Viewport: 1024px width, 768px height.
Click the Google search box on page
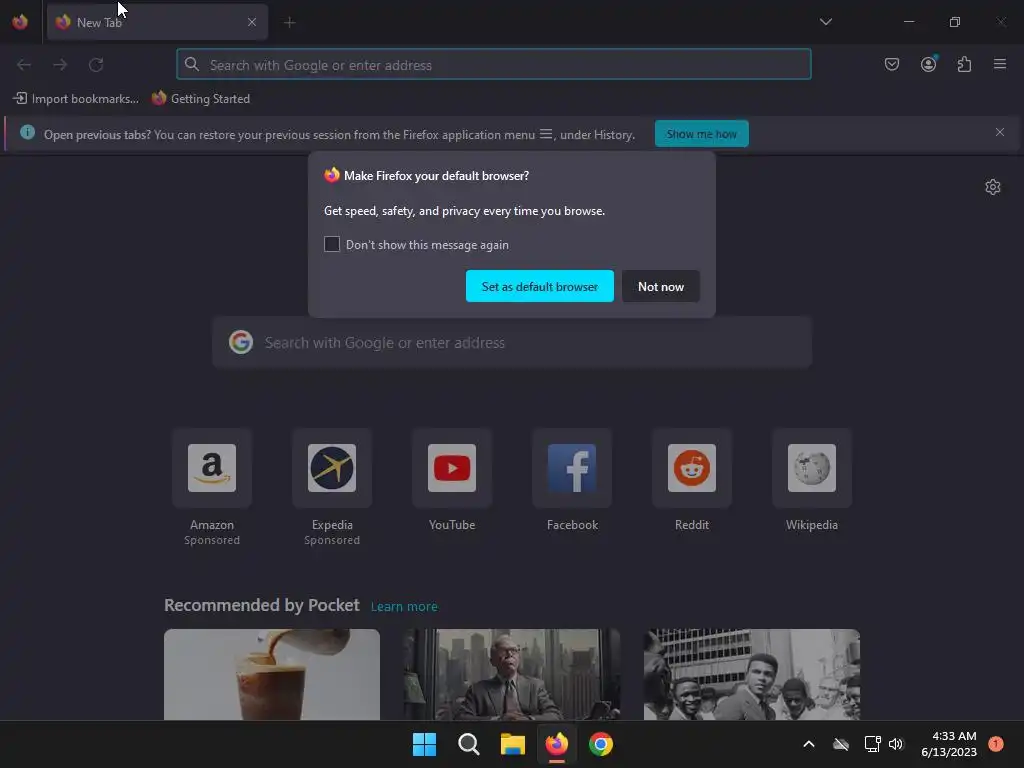(512, 343)
